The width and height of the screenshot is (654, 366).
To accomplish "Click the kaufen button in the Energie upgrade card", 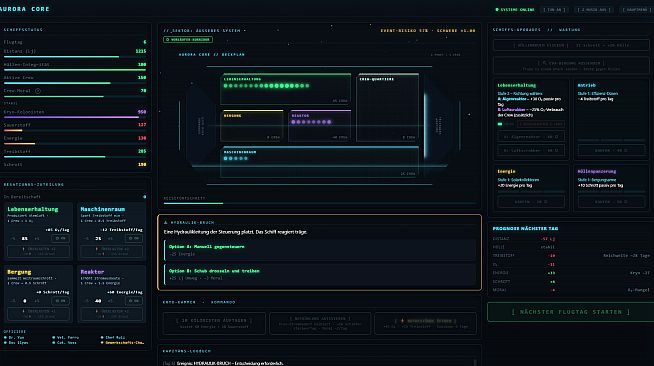I will 531,201.
